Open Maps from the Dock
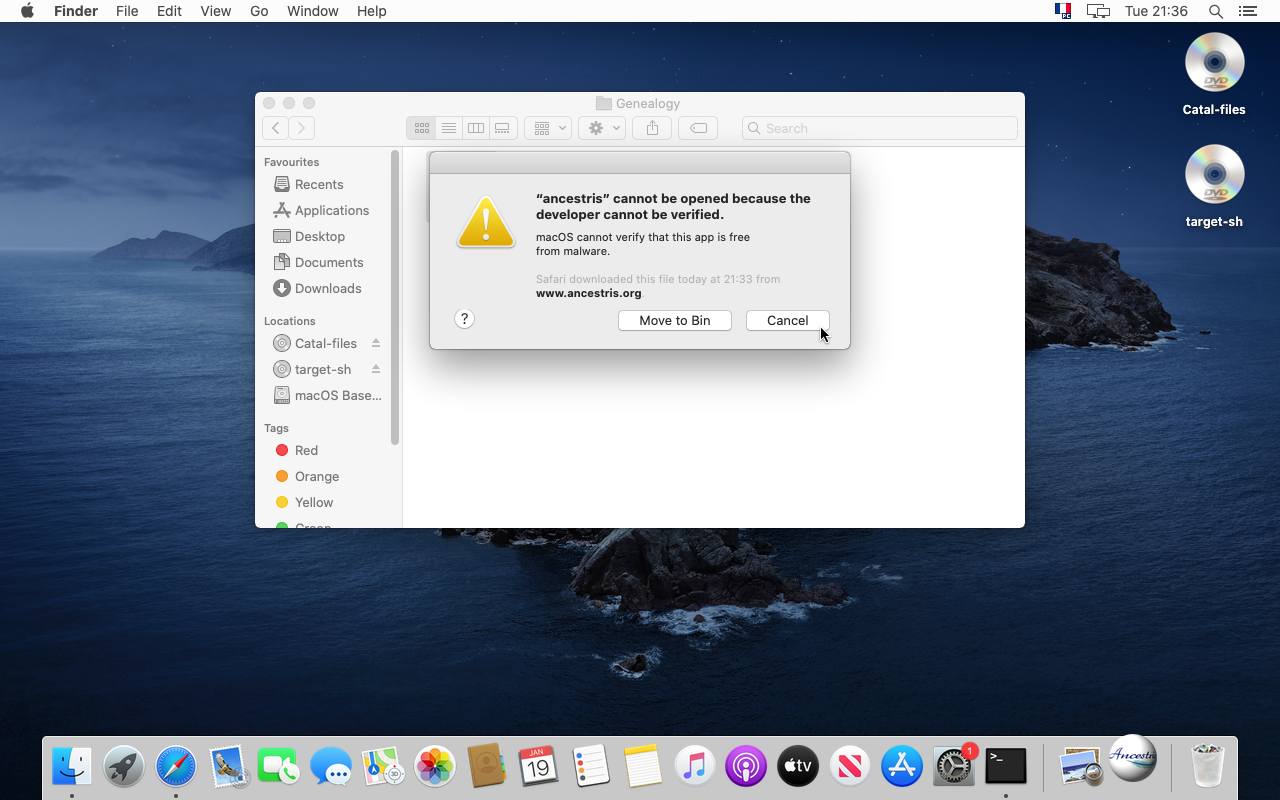The width and height of the screenshot is (1280, 800). pyautogui.click(x=383, y=767)
